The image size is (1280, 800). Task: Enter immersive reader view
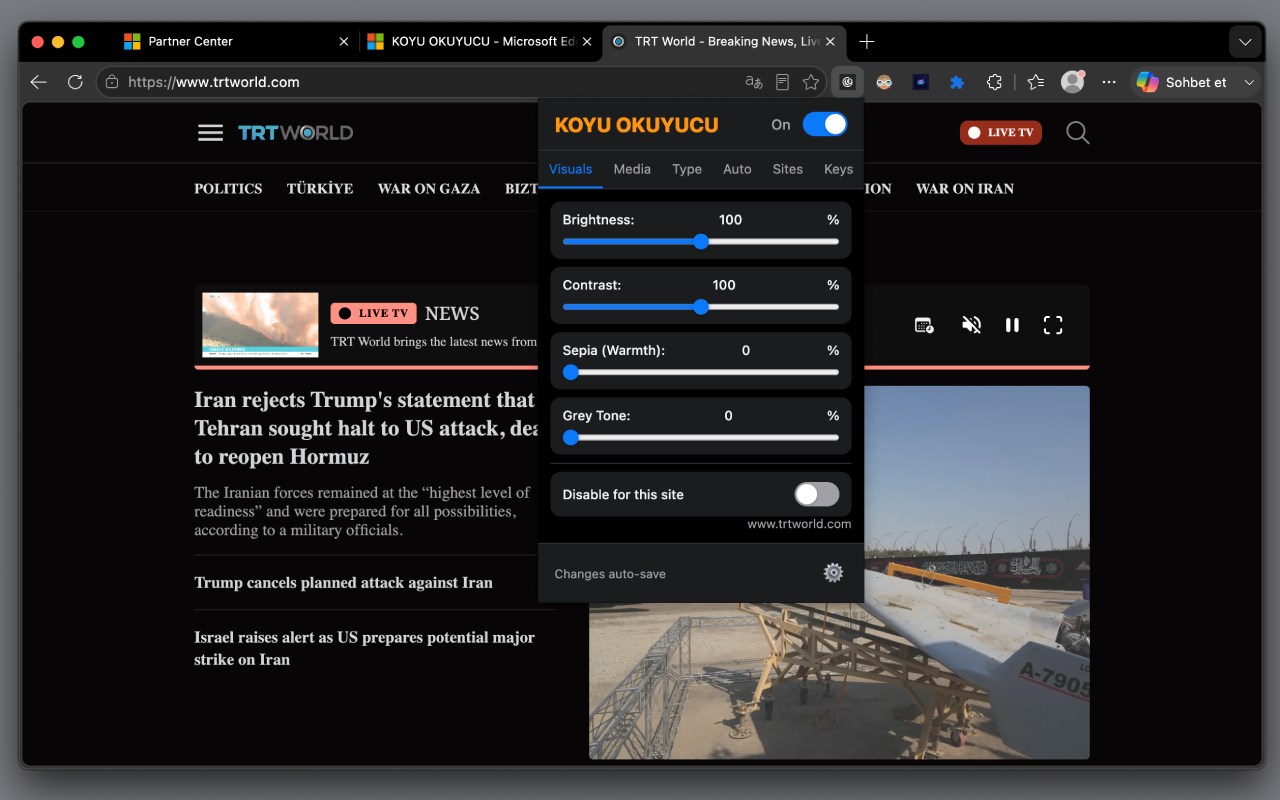point(783,82)
